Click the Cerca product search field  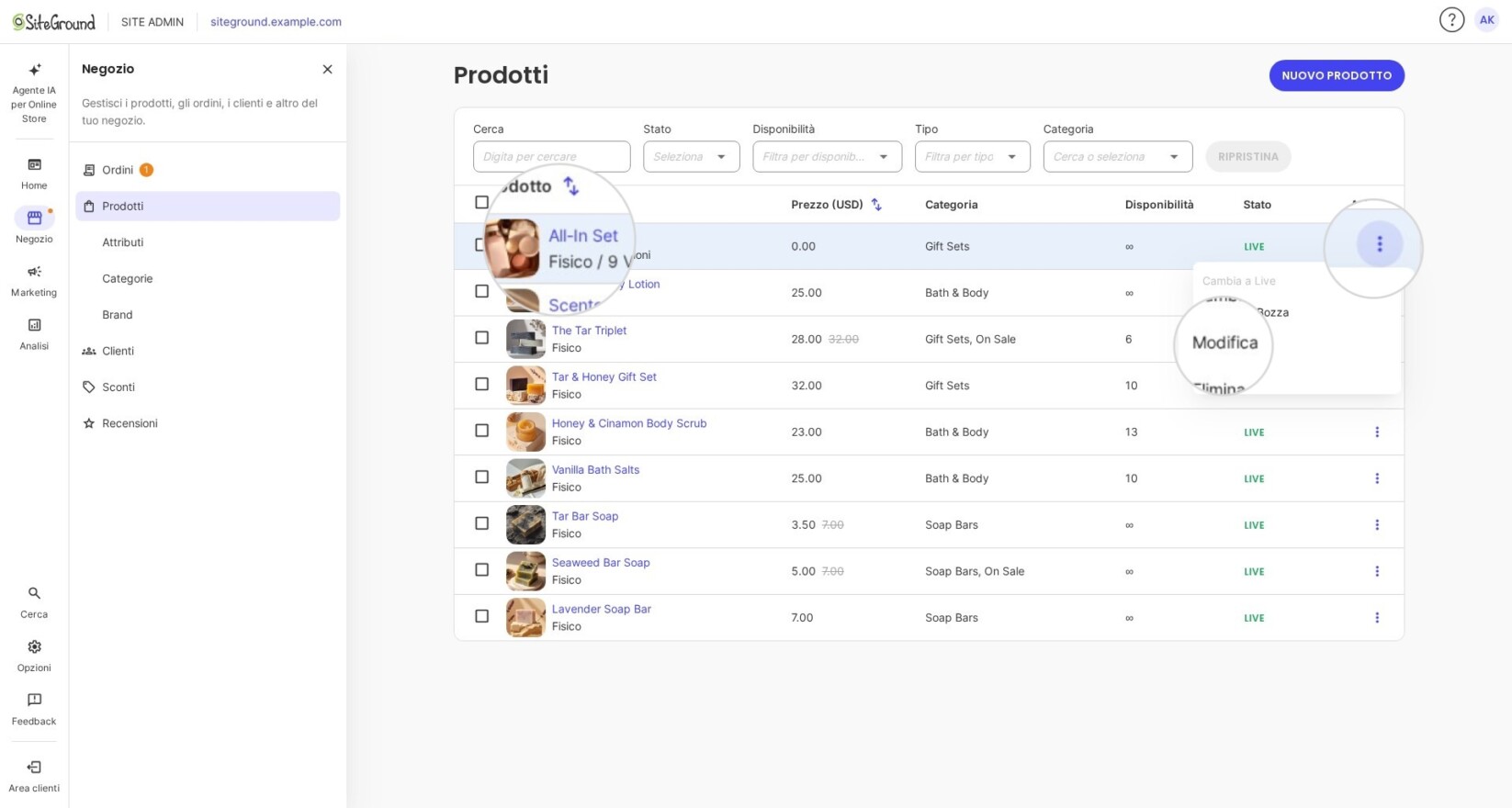(x=552, y=157)
